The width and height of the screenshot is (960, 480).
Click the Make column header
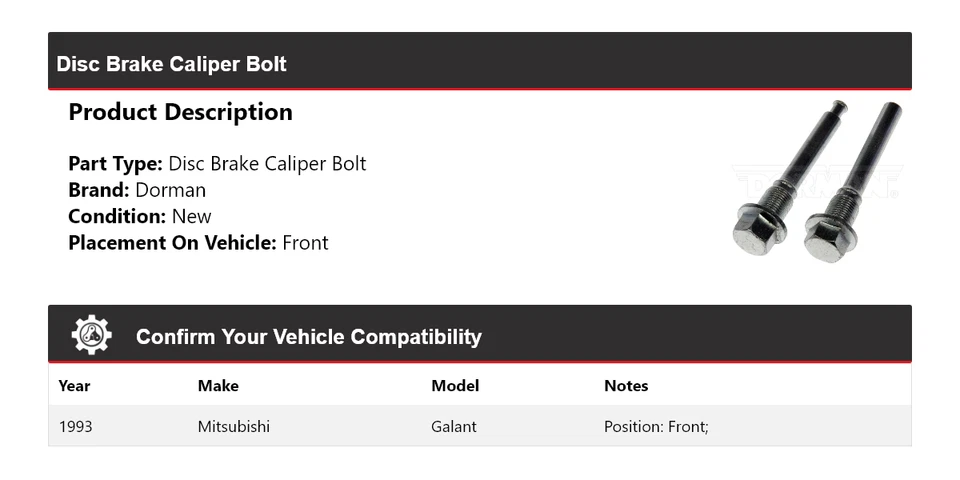click(x=218, y=385)
